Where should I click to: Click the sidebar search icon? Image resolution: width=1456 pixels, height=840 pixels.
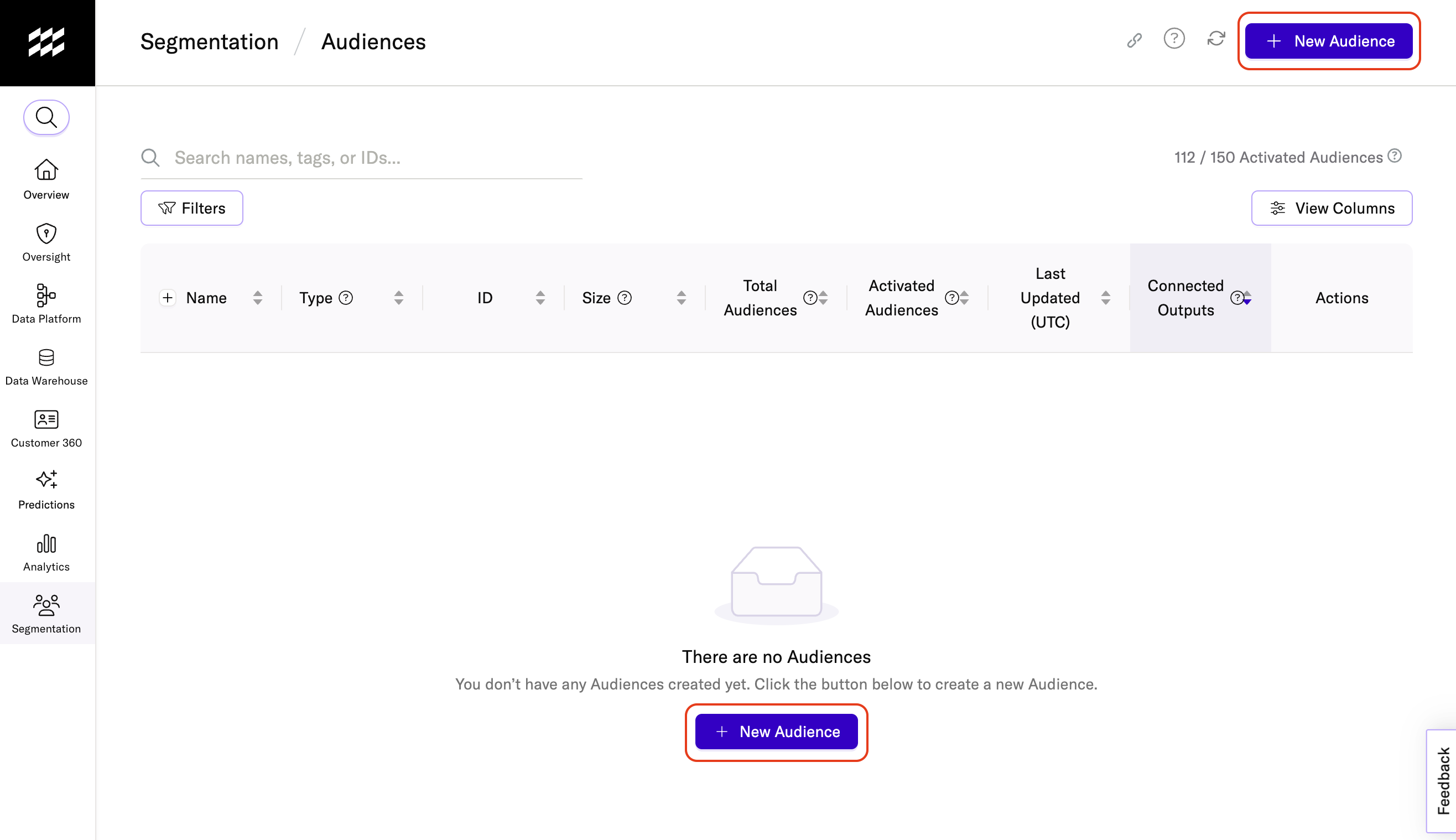(46, 118)
